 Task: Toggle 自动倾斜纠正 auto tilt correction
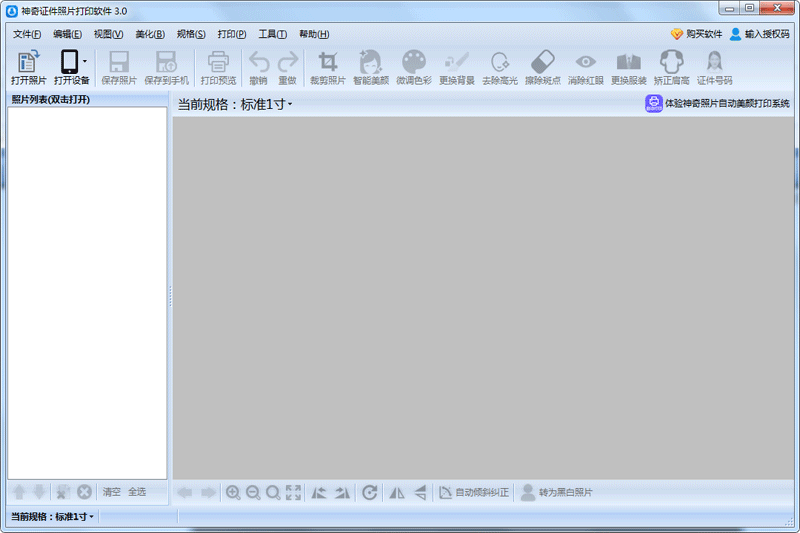coord(473,492)
